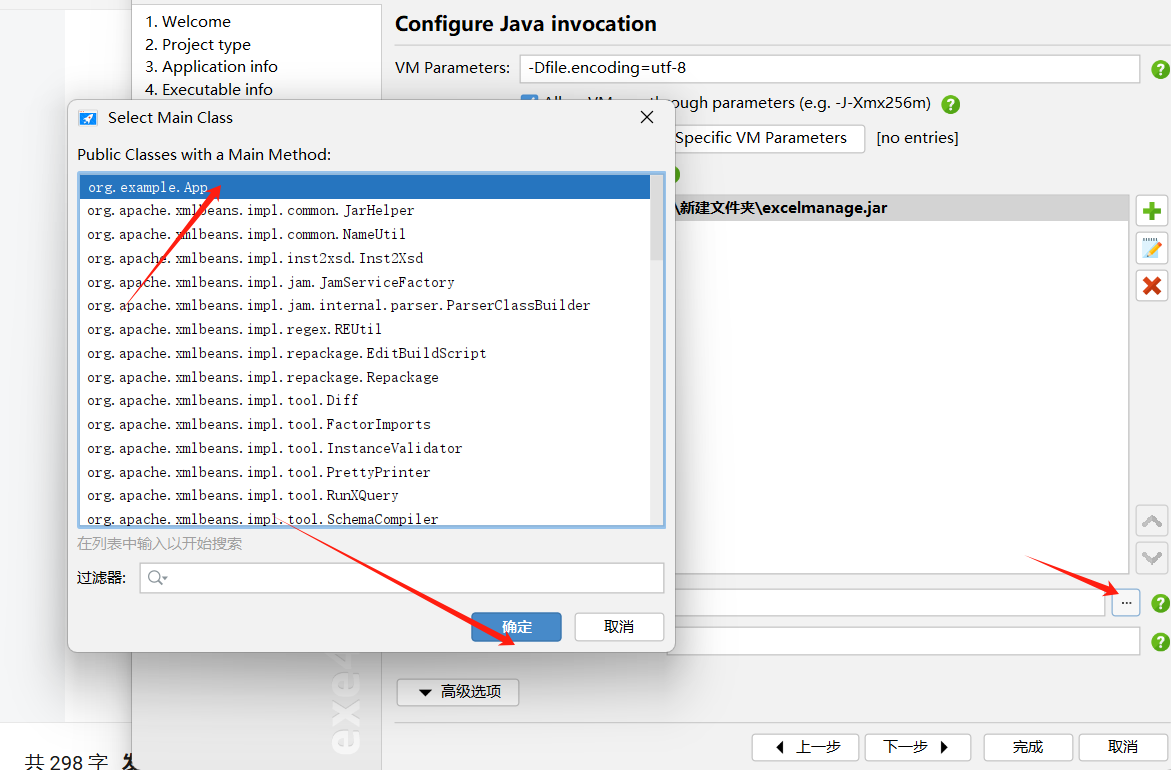Select the tool.PrettyPrinter class row
The width and height of the screenshot is (1171, 770).
(365, 472)
